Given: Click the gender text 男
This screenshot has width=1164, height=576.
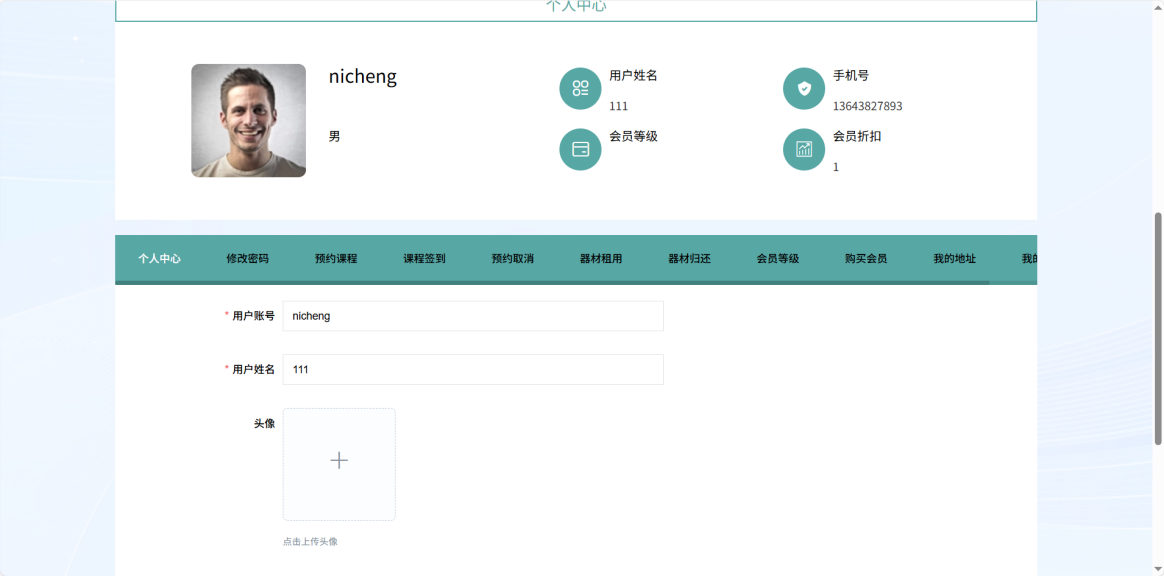Looking at the screenshot, I should pyautogui.click(x=335, y=137).
